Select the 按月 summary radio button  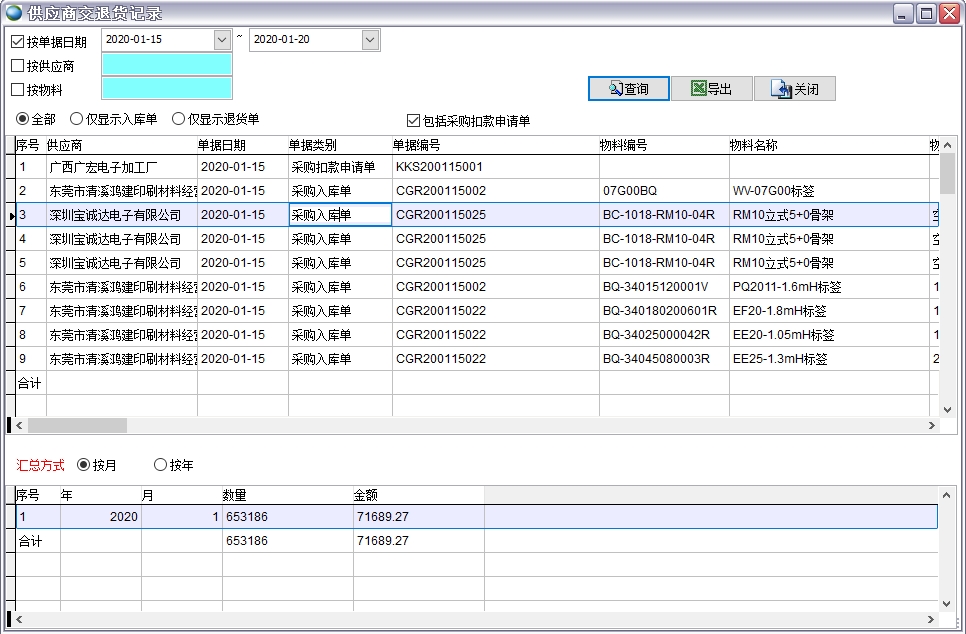pos(84,464)
